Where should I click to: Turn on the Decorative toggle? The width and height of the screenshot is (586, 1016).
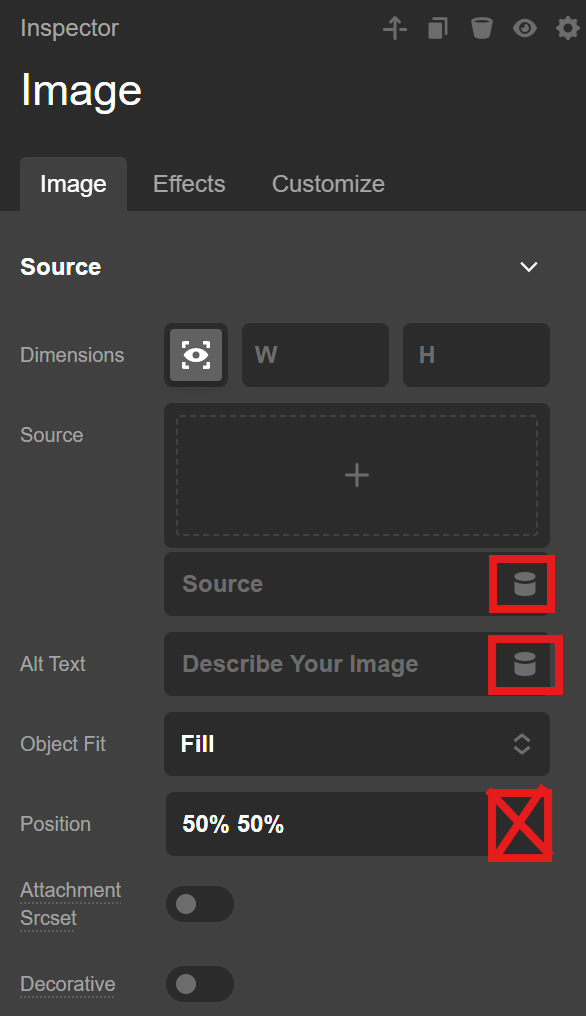pos(200,984)
